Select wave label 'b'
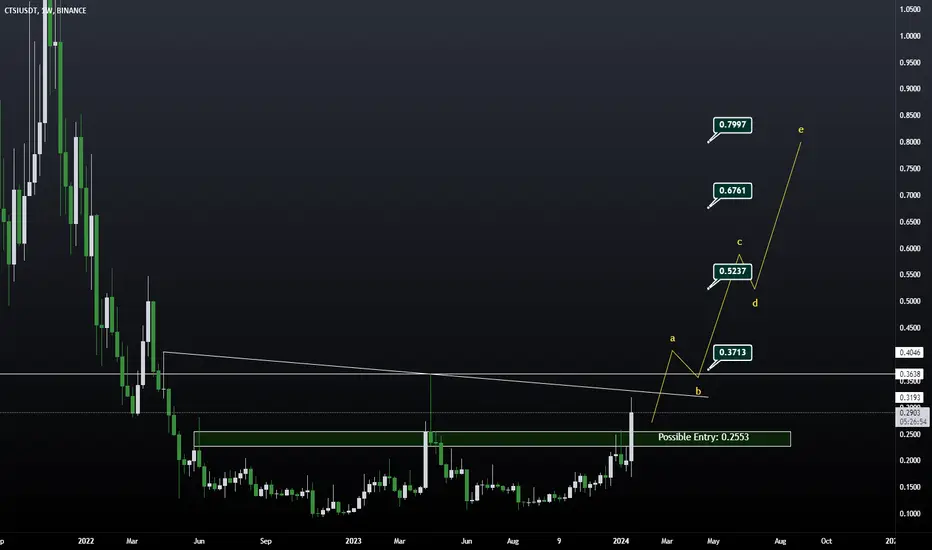The image size is (932, 550). click(698, 391)
